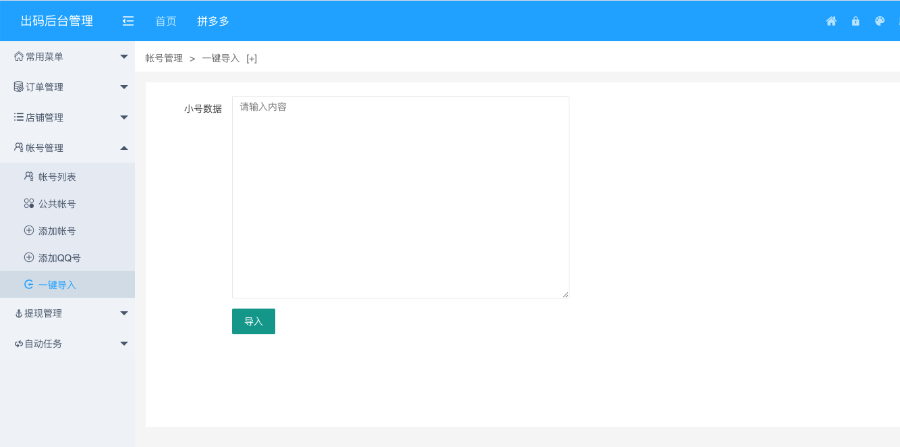Click the 订单管理 menu label

[x=44, y=87]
